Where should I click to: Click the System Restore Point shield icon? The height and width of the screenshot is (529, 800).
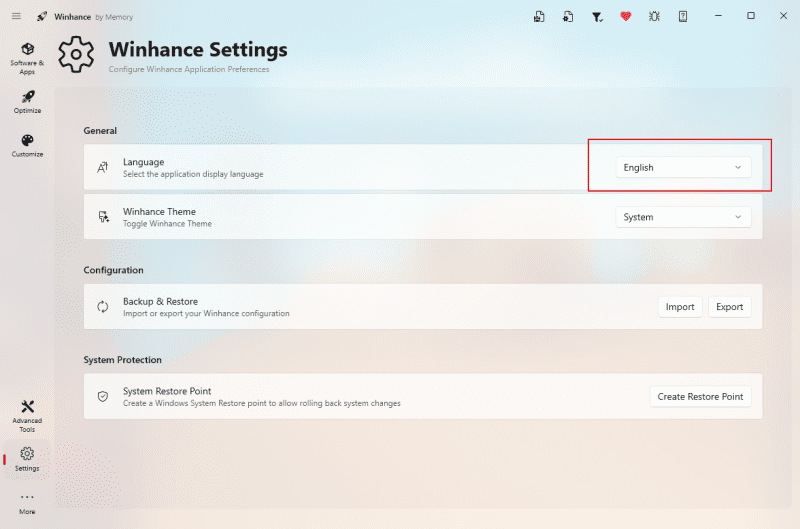tap(103, 396)
